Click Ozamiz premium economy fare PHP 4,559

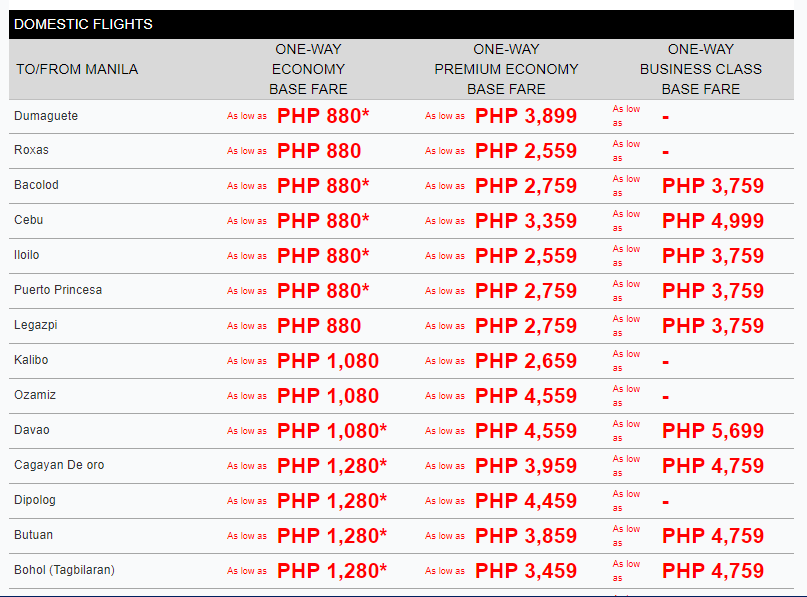[525, 396]
